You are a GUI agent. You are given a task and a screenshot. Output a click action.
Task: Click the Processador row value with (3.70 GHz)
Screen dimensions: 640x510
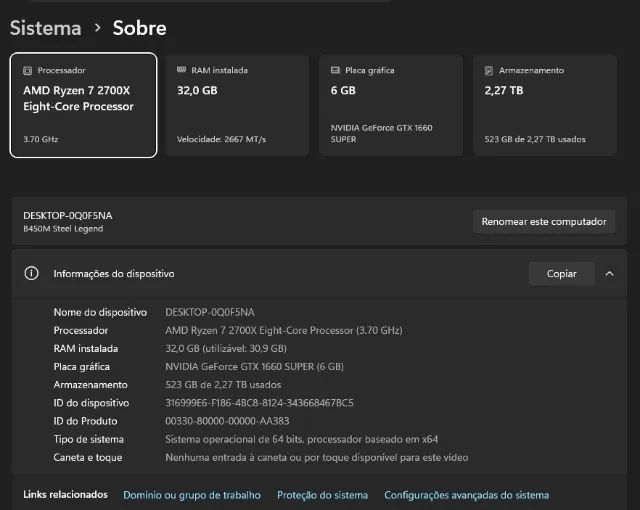284,330
